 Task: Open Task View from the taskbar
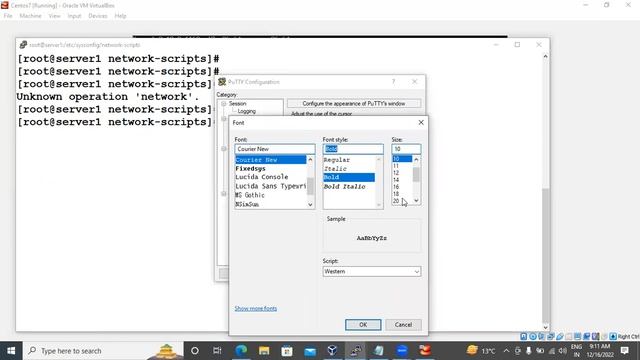pos(217,351)
